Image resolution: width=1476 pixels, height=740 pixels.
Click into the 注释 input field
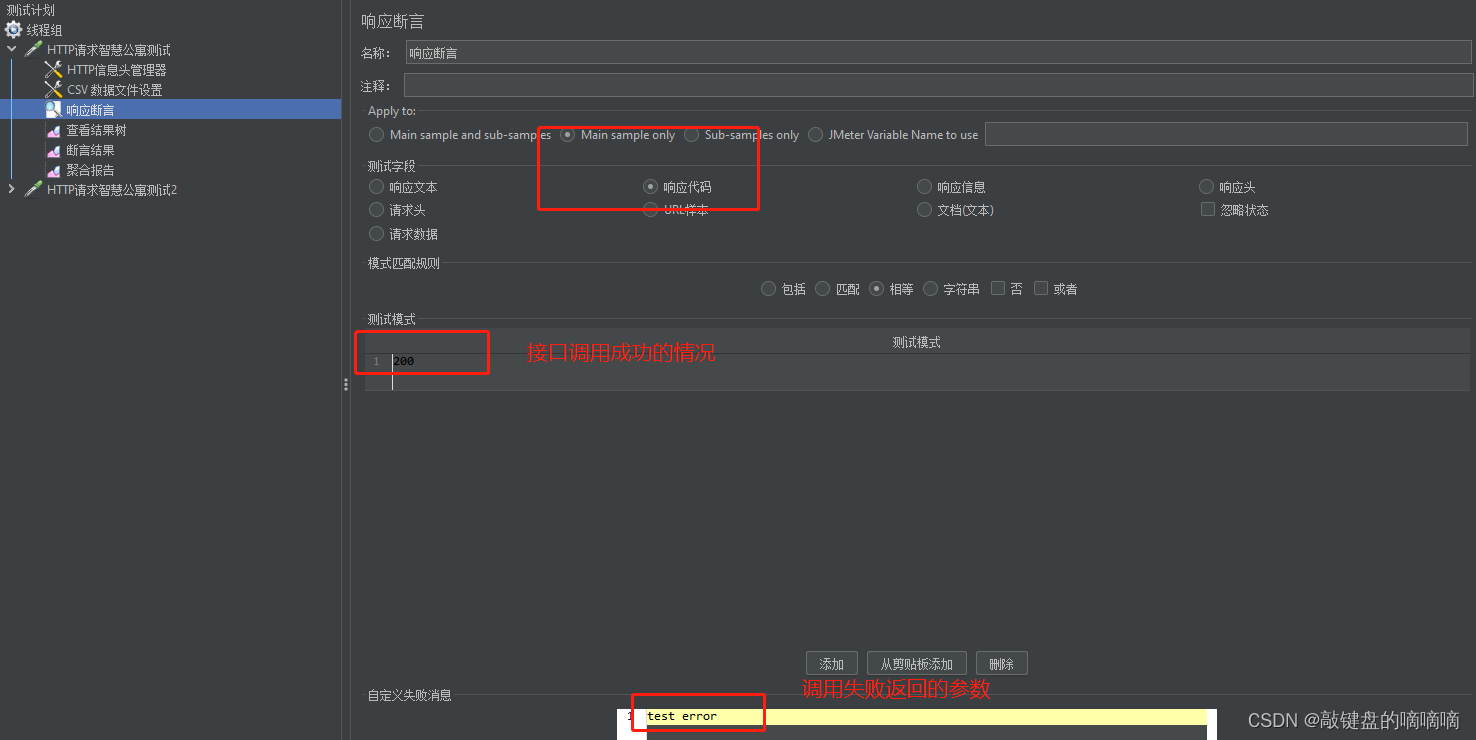click(x=939, y=85)
